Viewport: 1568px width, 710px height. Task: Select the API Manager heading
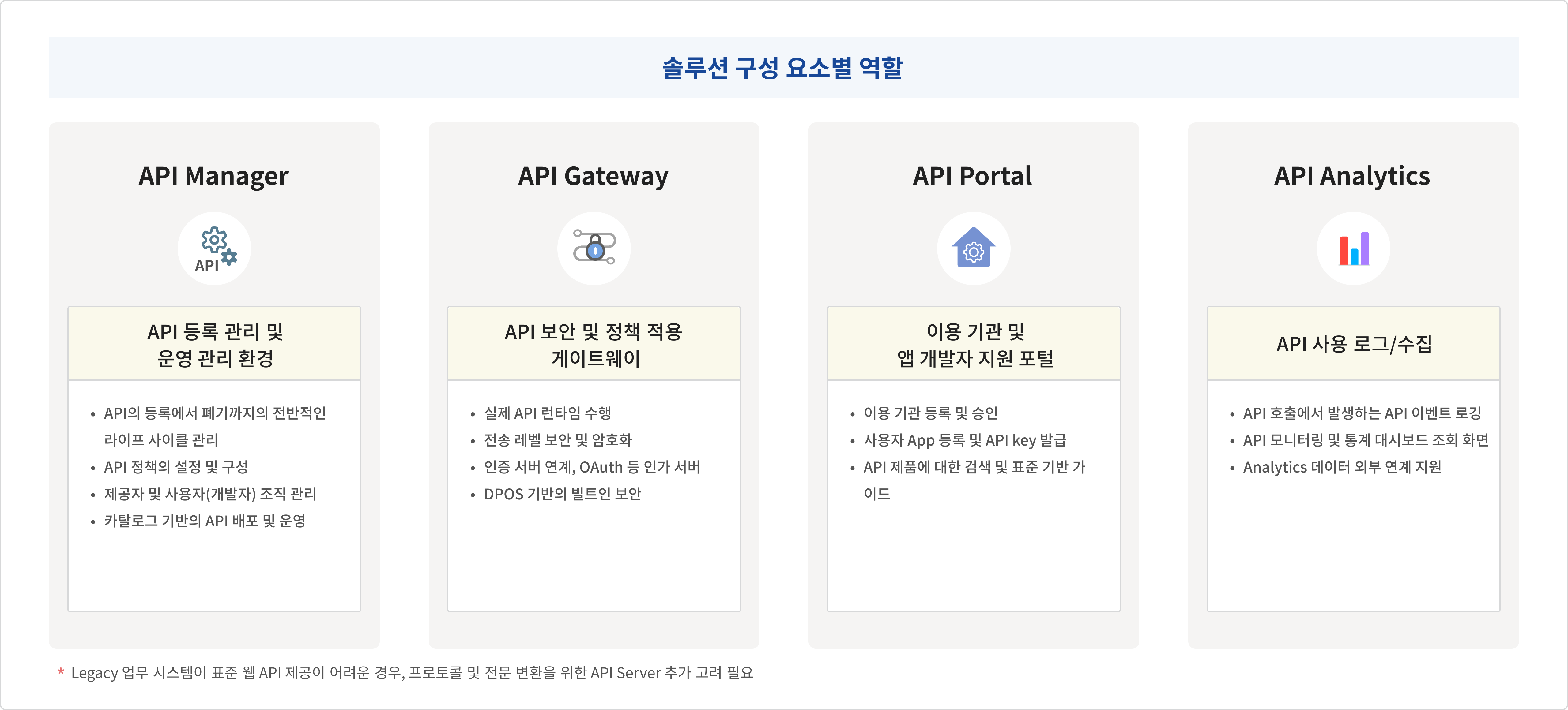214,176
